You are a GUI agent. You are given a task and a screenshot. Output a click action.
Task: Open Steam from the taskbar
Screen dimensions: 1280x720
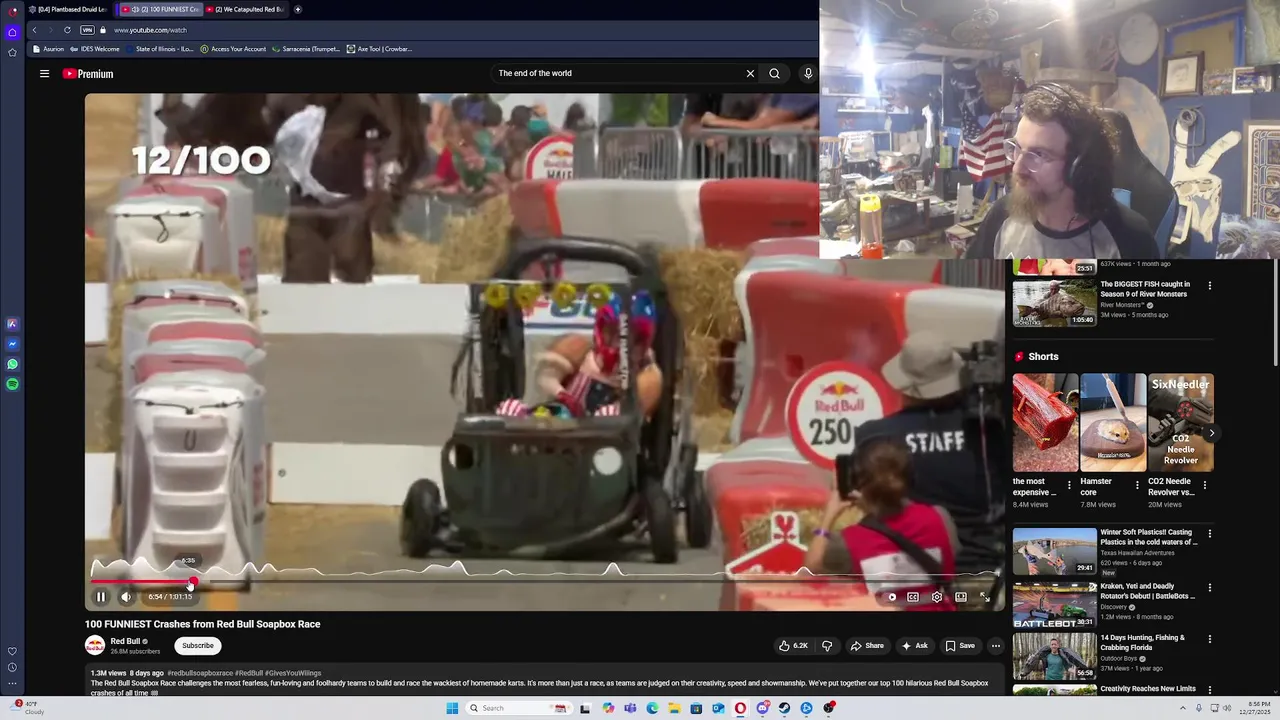coord(784,708)
